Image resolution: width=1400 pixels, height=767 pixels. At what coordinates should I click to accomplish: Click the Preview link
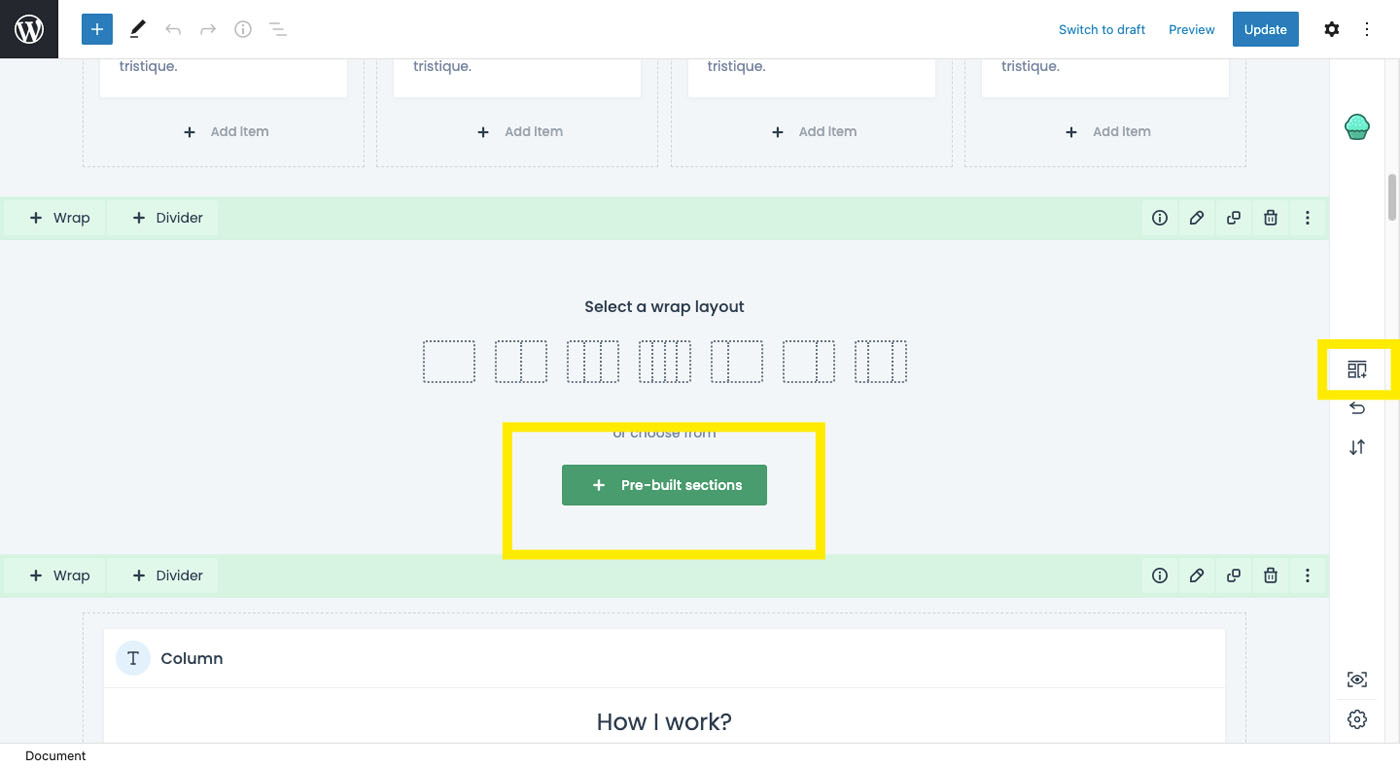1192,29
